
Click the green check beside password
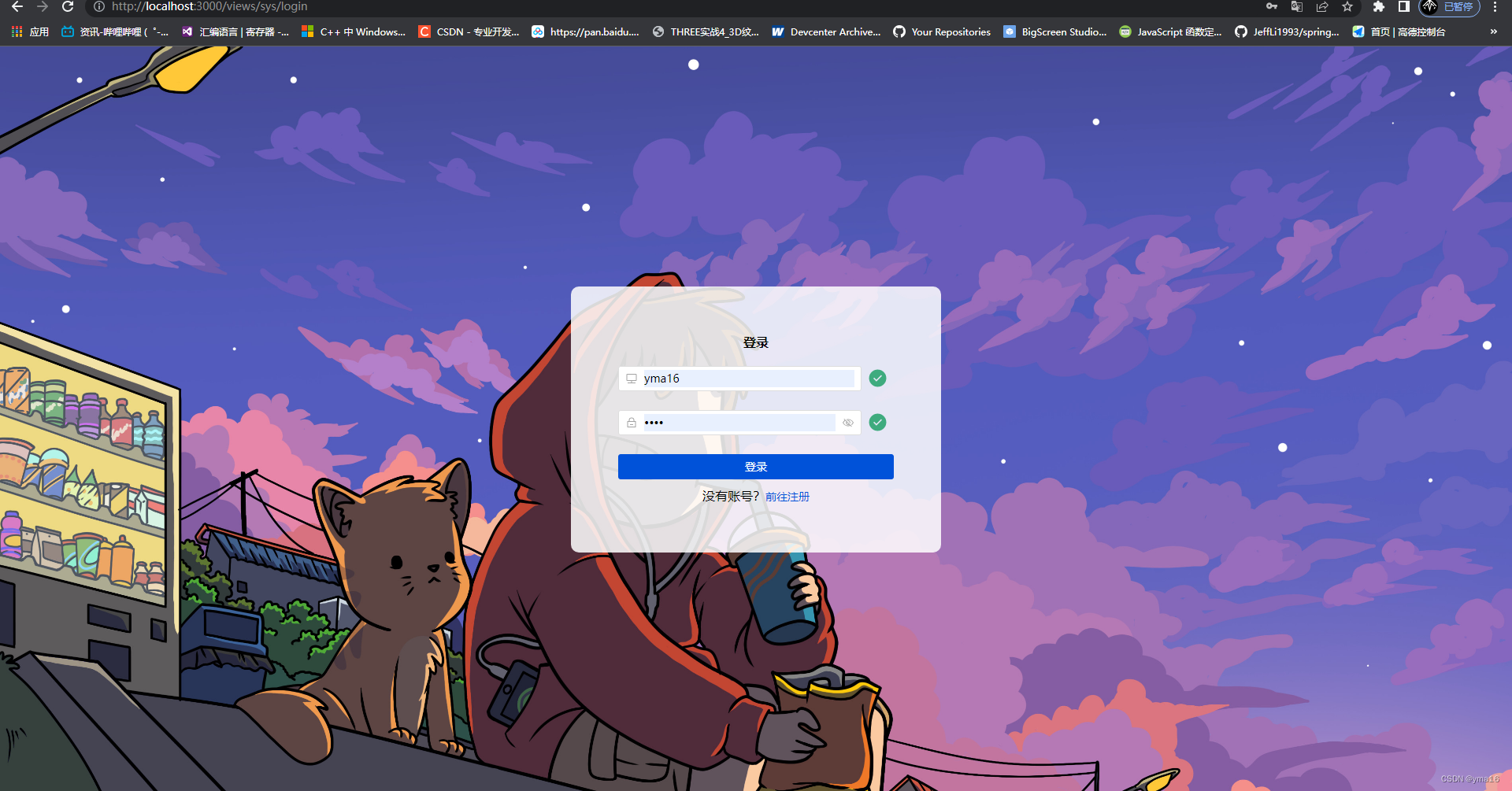tap(877, 423)
